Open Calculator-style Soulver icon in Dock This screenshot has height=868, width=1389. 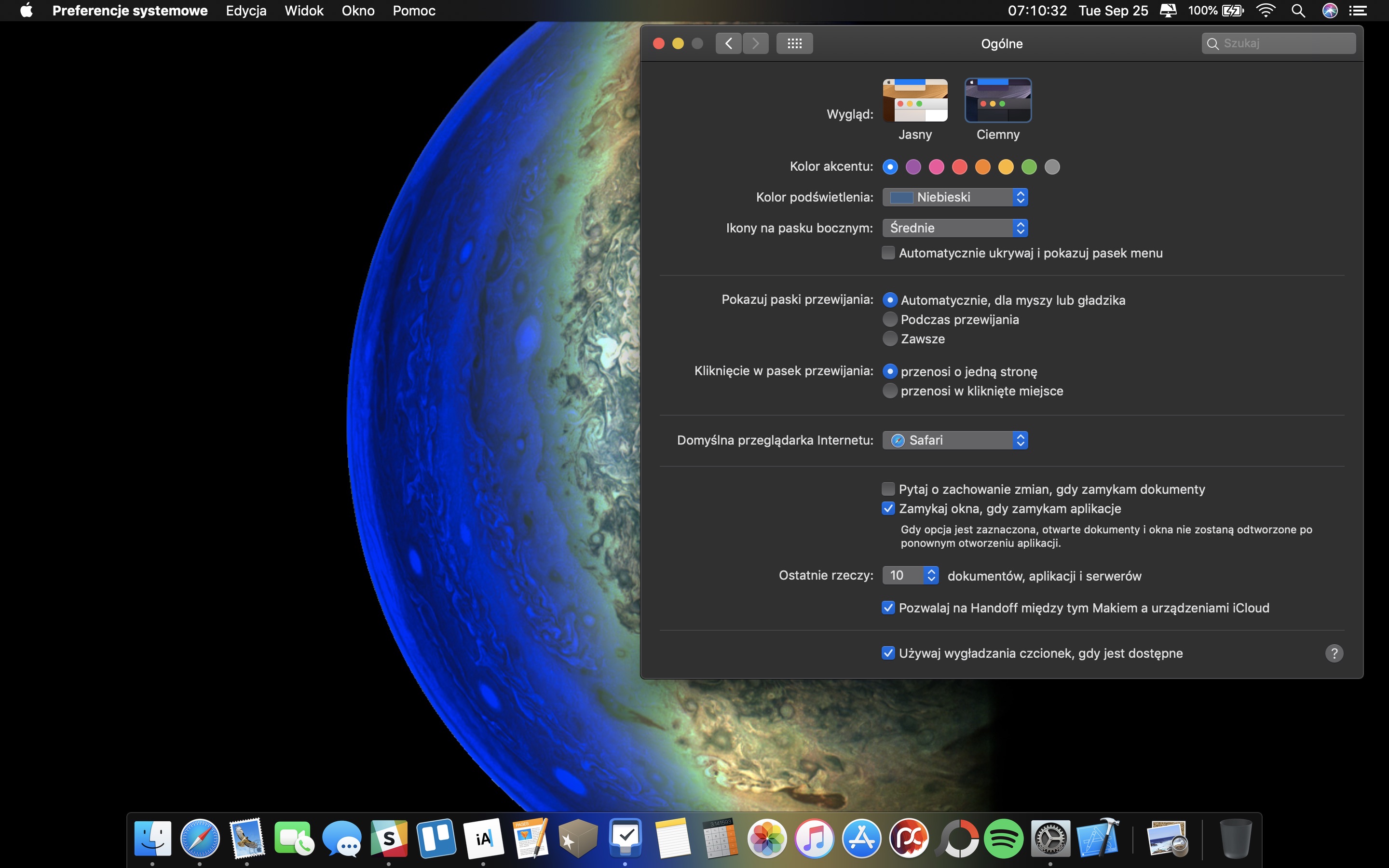(720, 839)
